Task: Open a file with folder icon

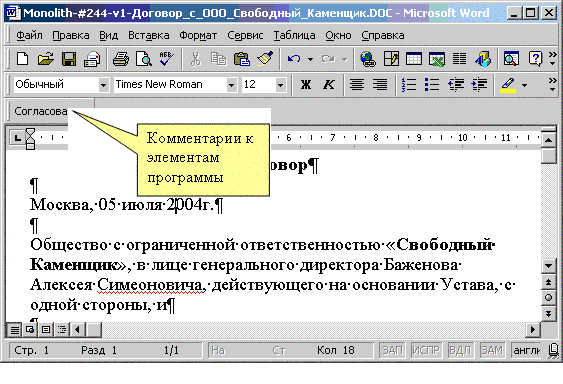Action: pyautogui.click(x=46, y=59)
